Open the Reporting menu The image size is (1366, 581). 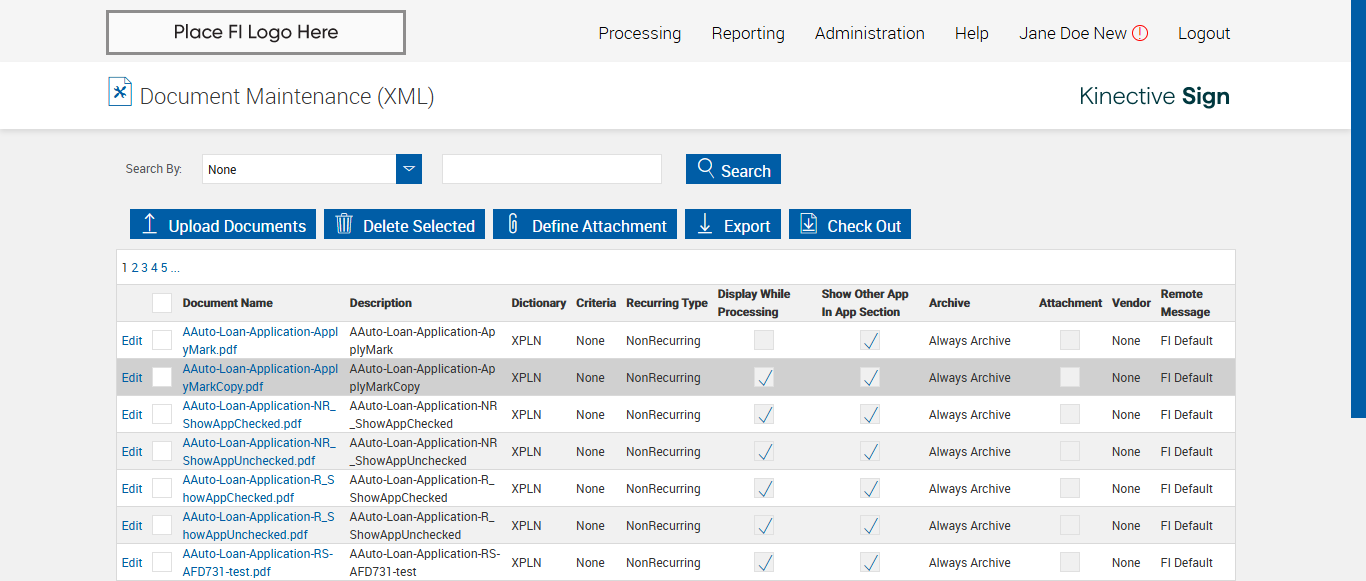click(x=747, y=33)
